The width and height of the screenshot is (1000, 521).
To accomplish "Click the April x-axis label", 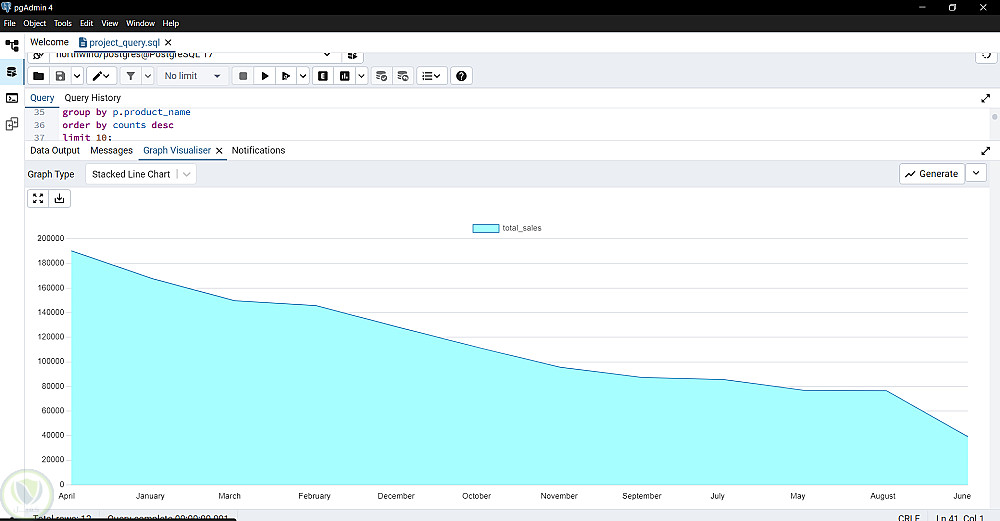I will tap(66, 496).
